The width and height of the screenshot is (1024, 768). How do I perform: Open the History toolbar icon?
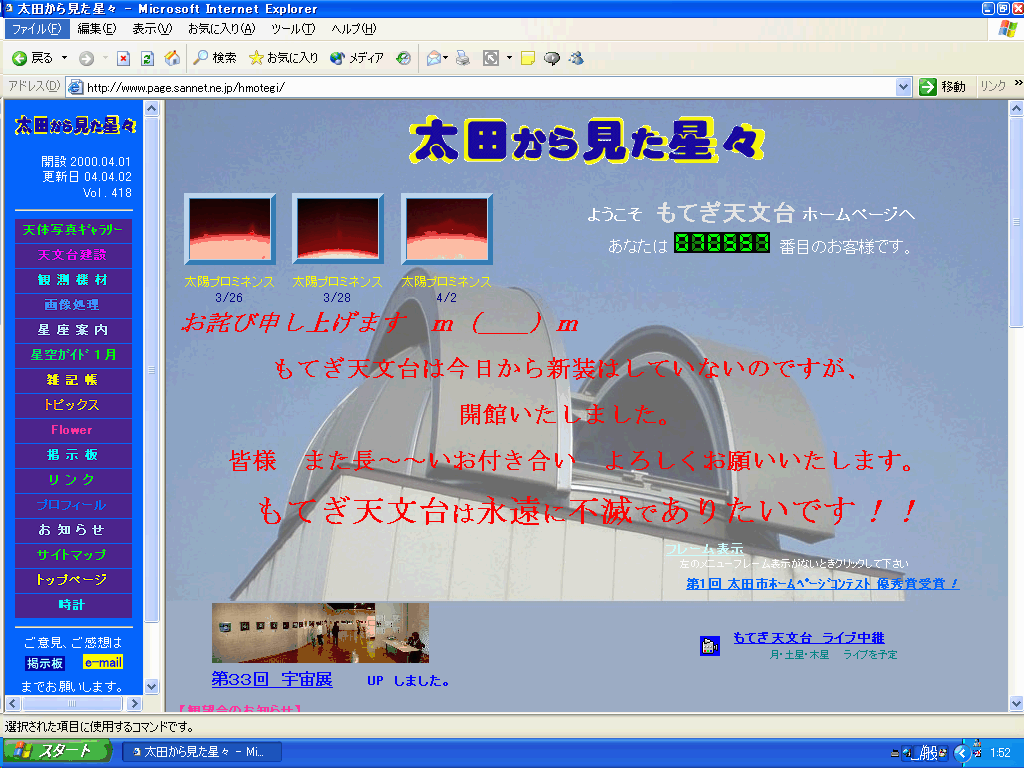point(403,58)
